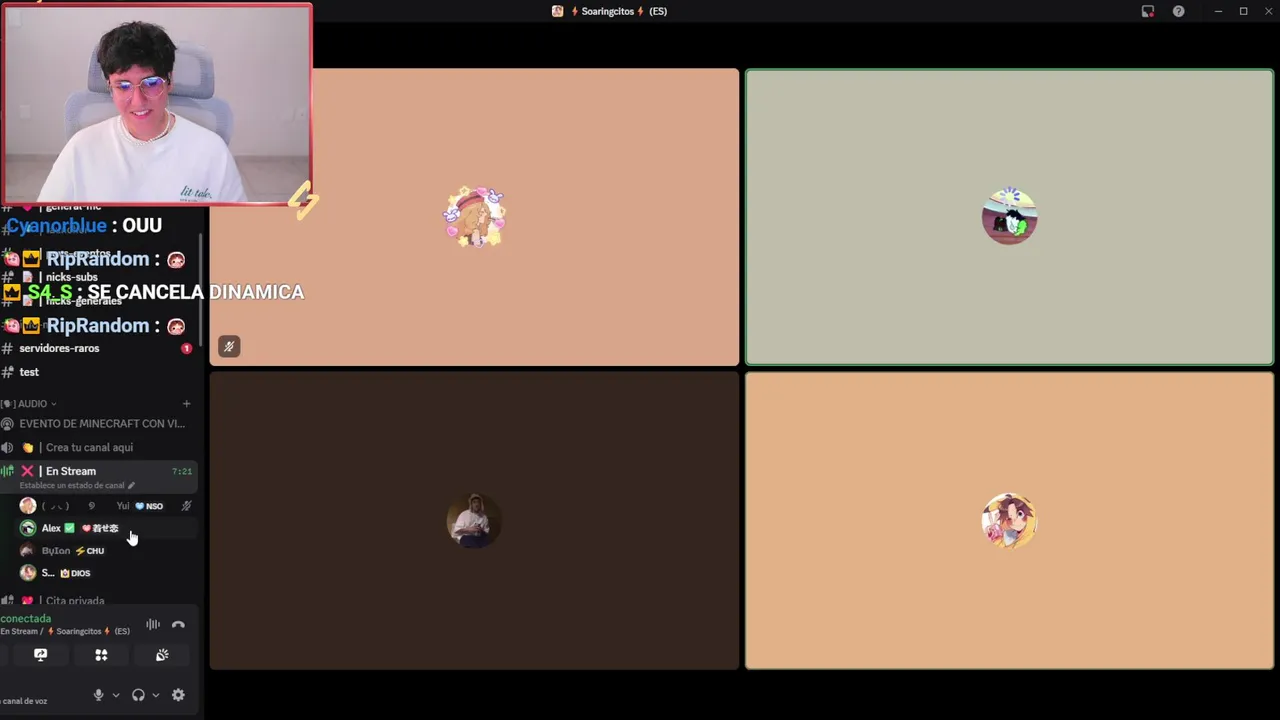Click the disconnect call phone icon

(178, 625)
